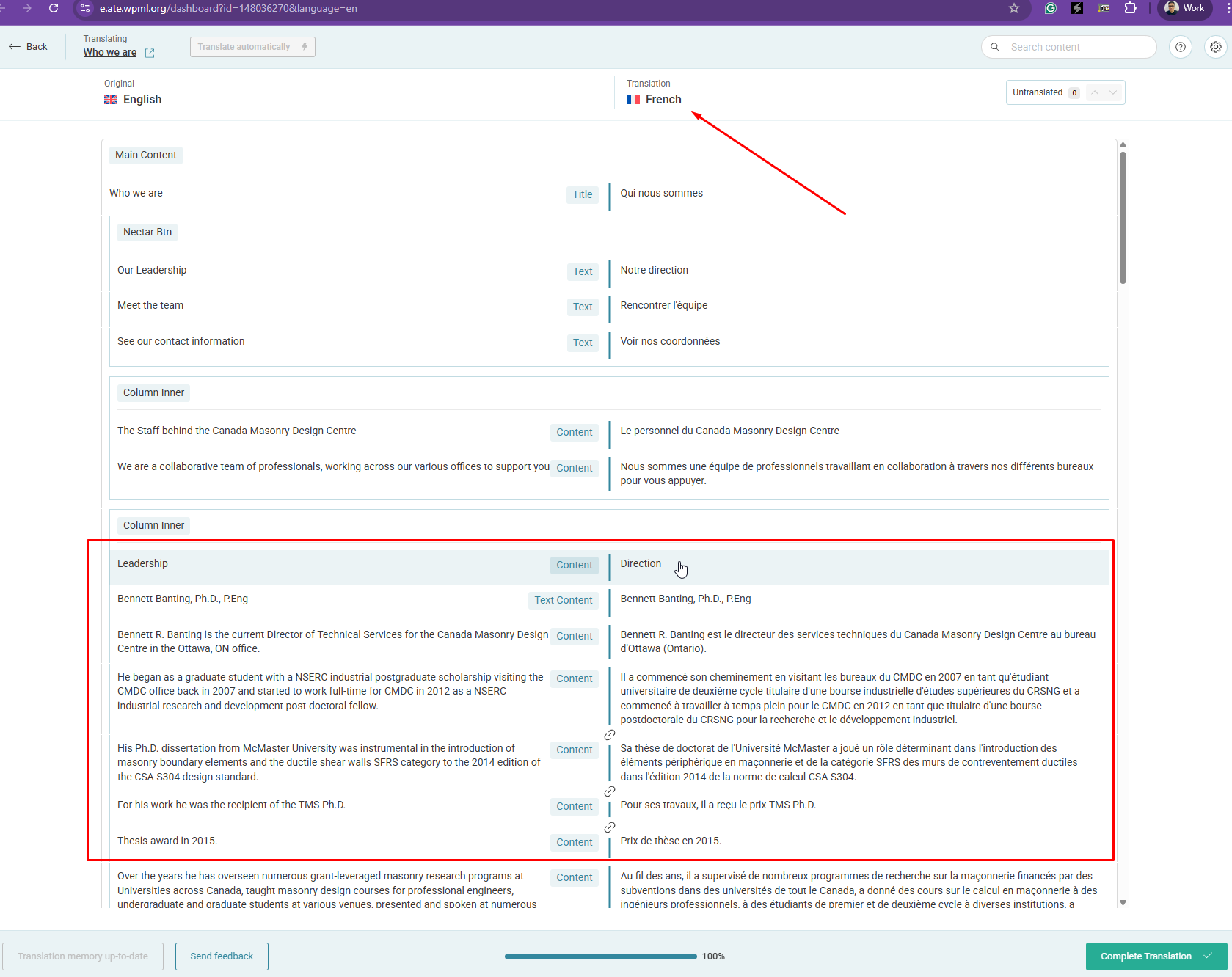
Task: Click the English original language label
Action: (142, 99)
